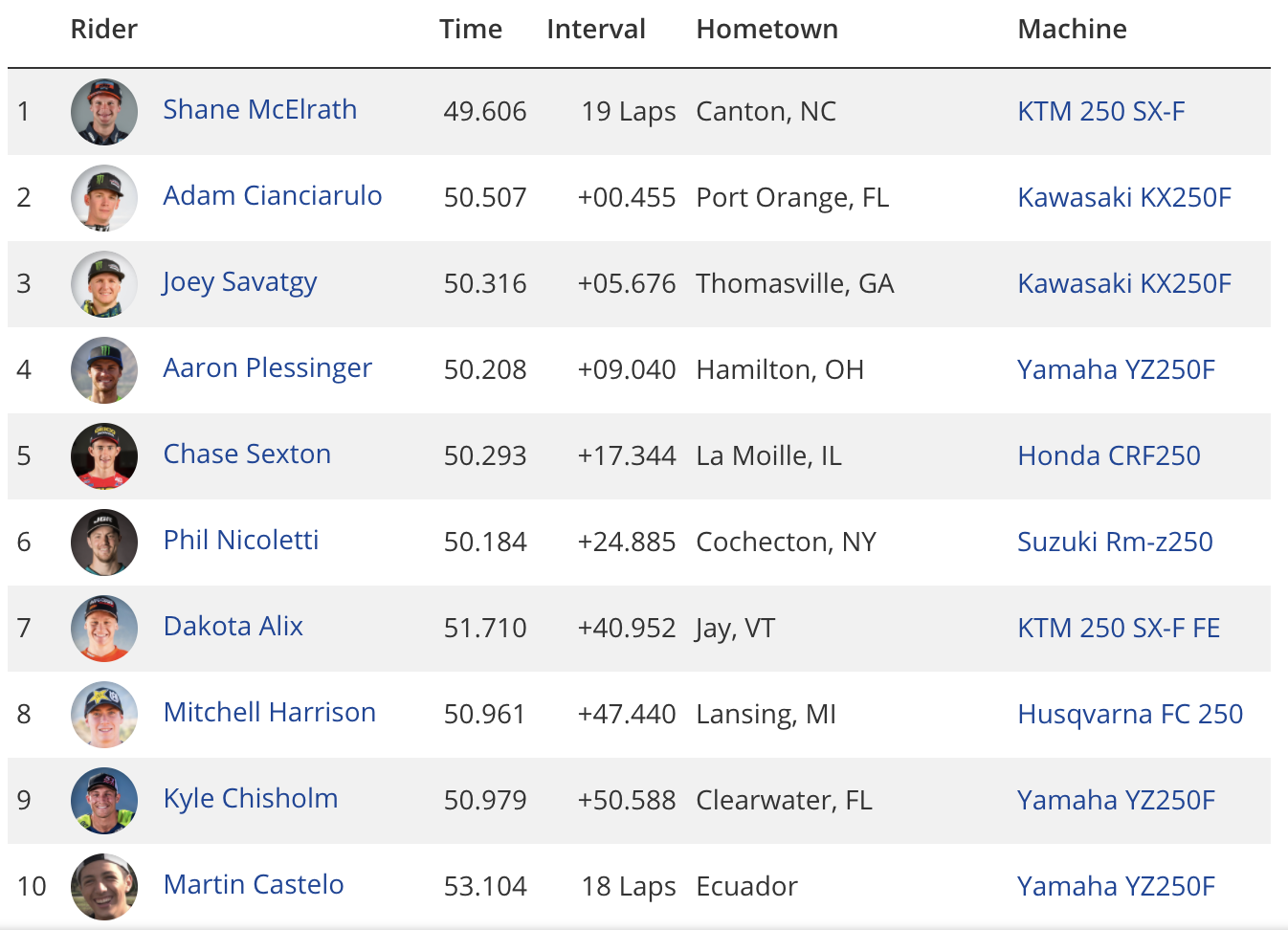Click the Rider column header
Screen dimensions: 1288x930
[x=104, y=30]
